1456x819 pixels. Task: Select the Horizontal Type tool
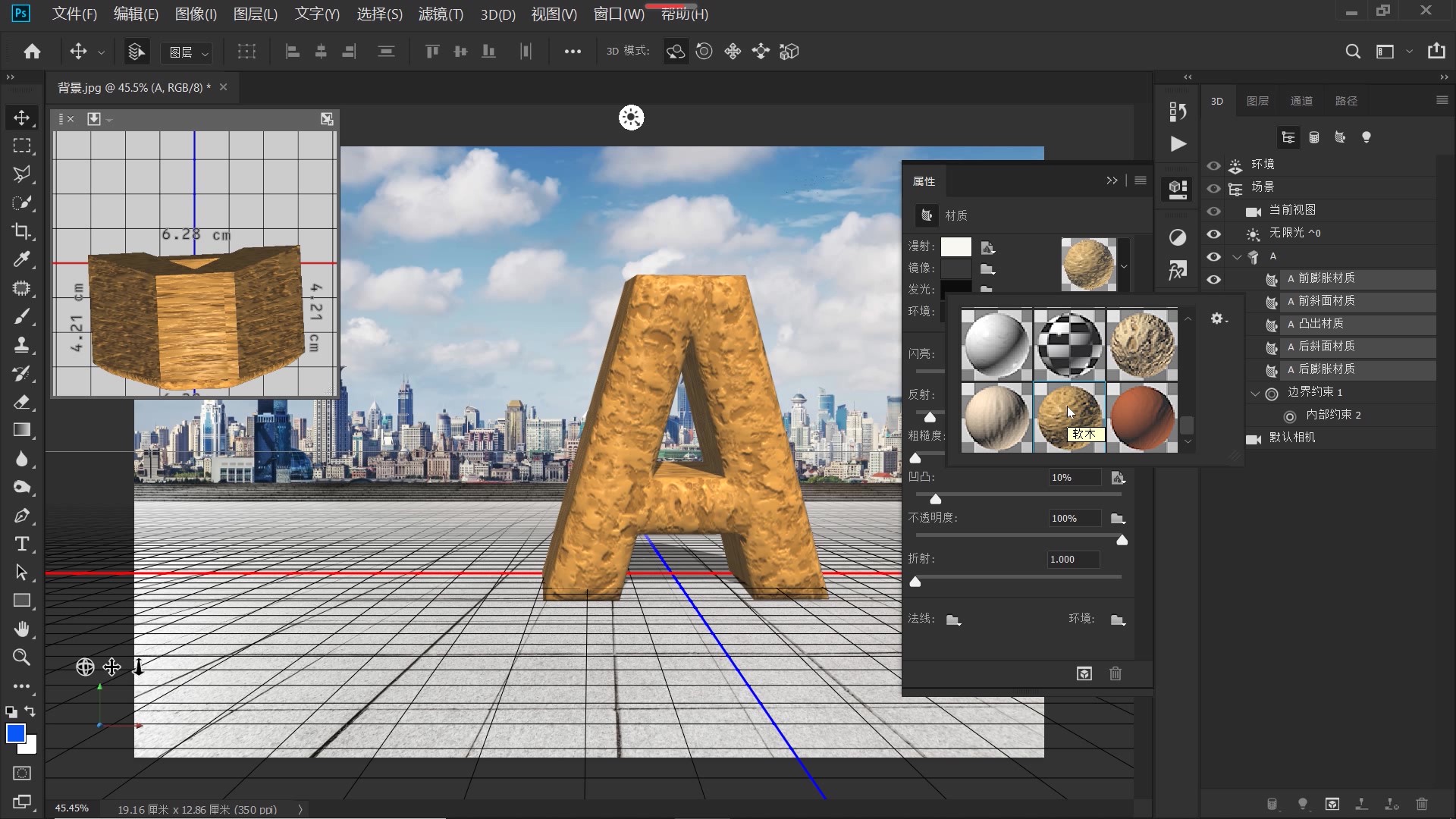click(21, 544)
